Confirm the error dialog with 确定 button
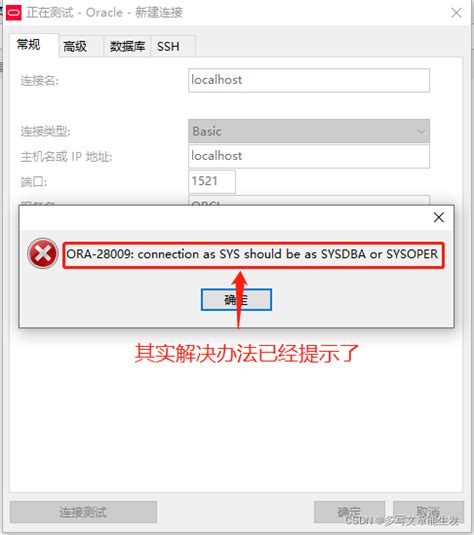The image size is (474, 535). pyautogui.click(x=236, y=300)
